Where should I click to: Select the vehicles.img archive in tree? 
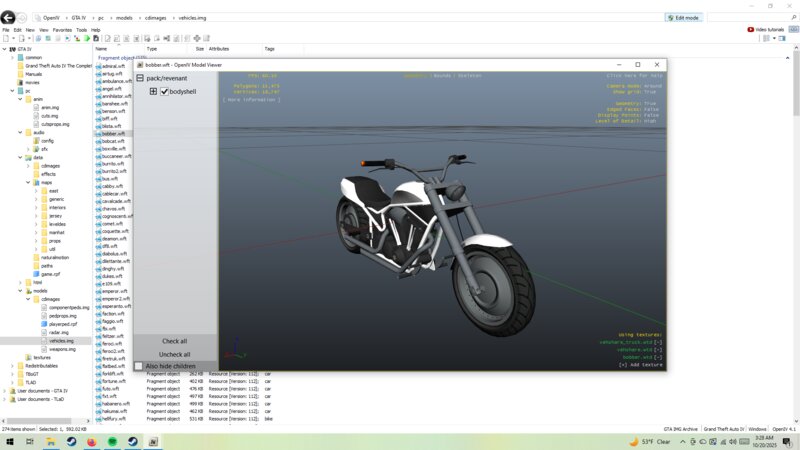tap(61, 340)
